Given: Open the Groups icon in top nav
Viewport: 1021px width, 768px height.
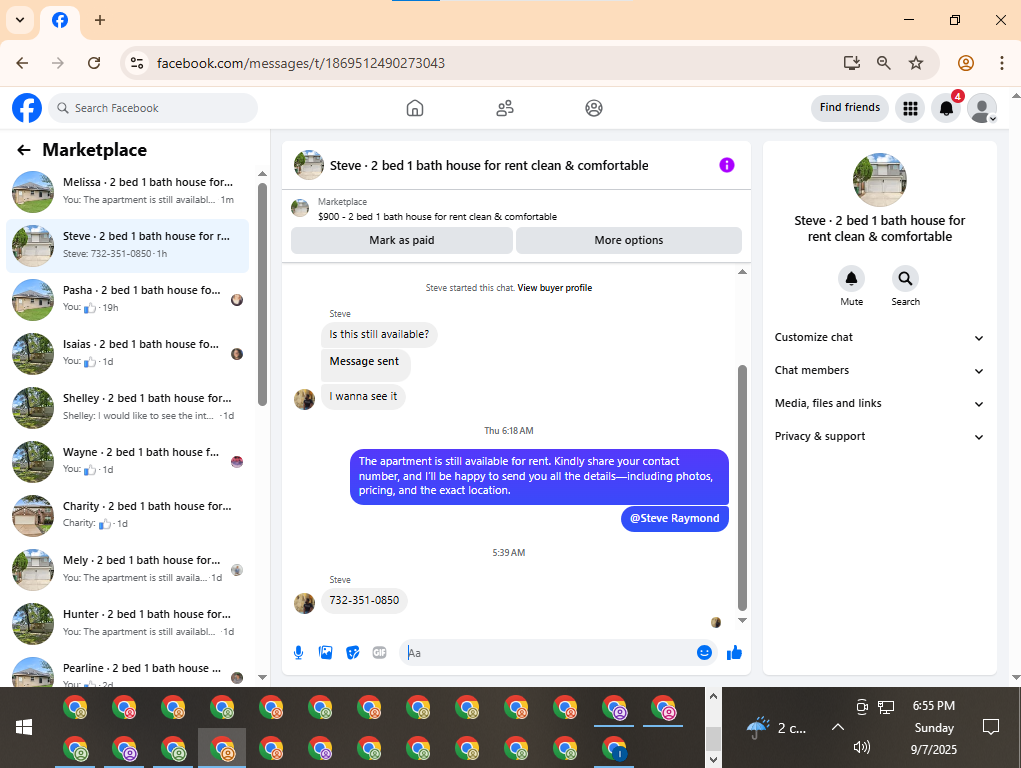Looking at the screenshot, I should [x=594, y=108].
